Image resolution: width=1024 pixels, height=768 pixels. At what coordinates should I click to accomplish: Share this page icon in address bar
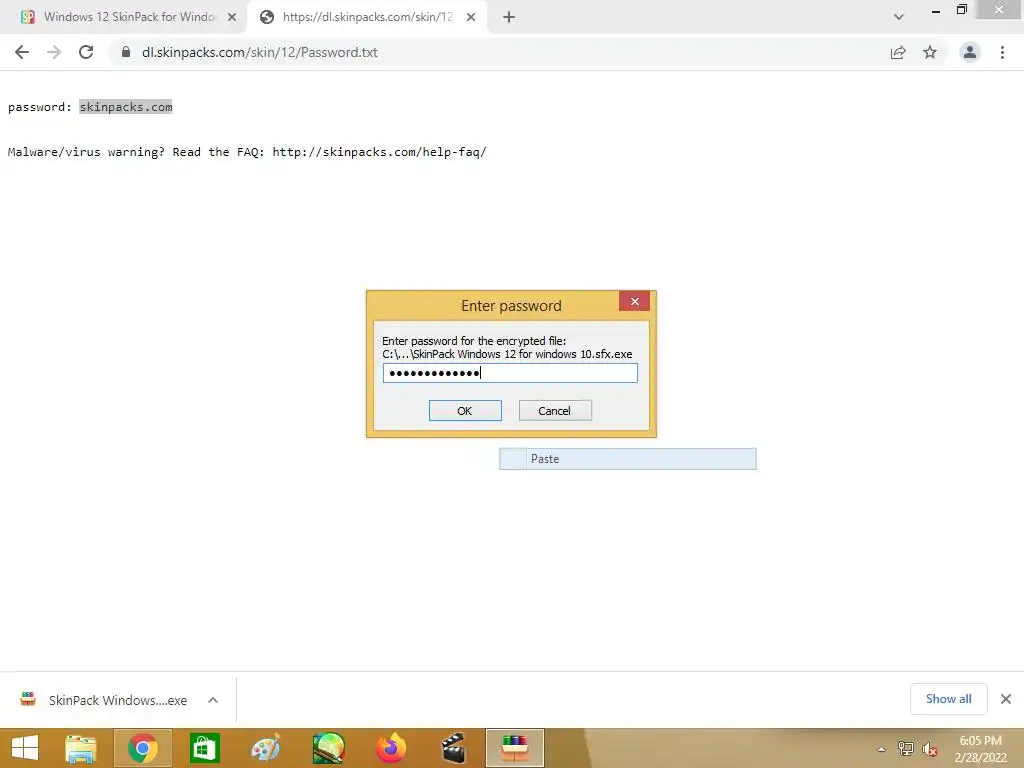[898, 52]
